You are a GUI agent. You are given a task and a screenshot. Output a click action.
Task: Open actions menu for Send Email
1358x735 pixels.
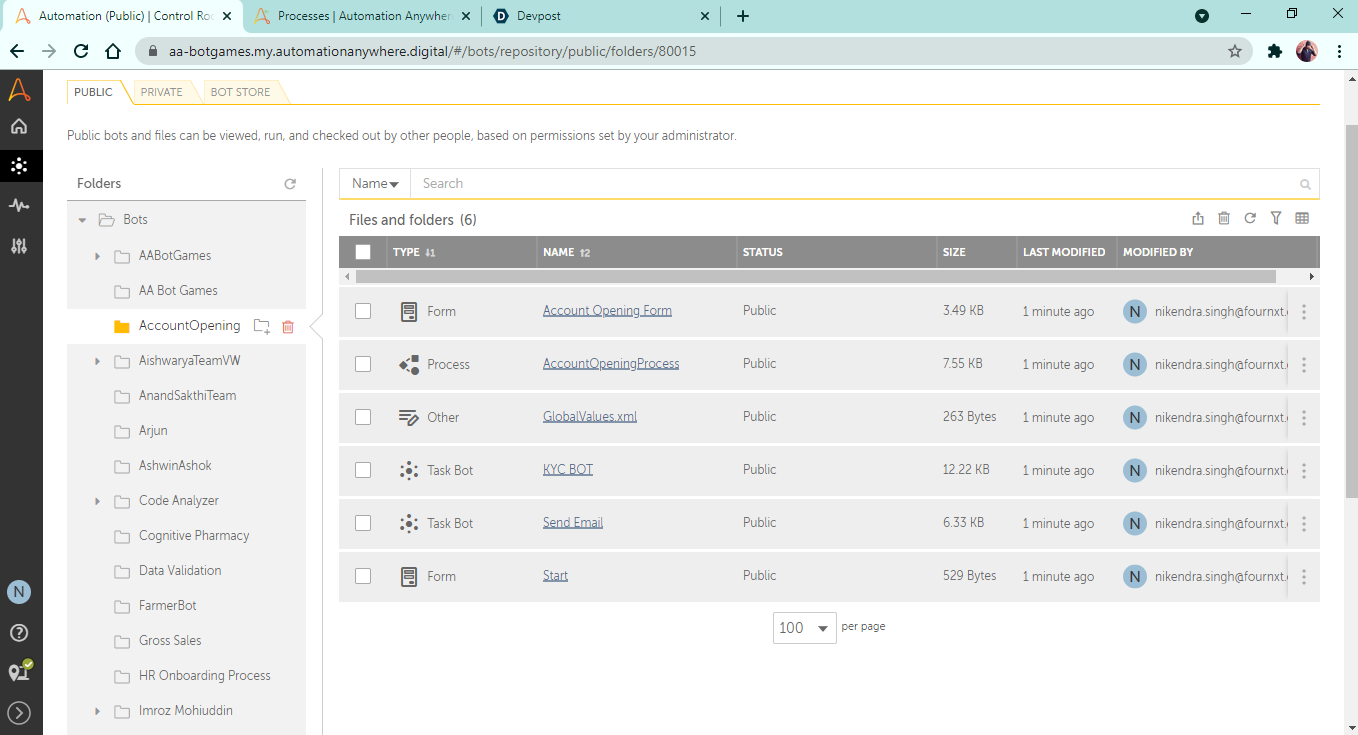pyautogui.click(x=1304, y=524)
